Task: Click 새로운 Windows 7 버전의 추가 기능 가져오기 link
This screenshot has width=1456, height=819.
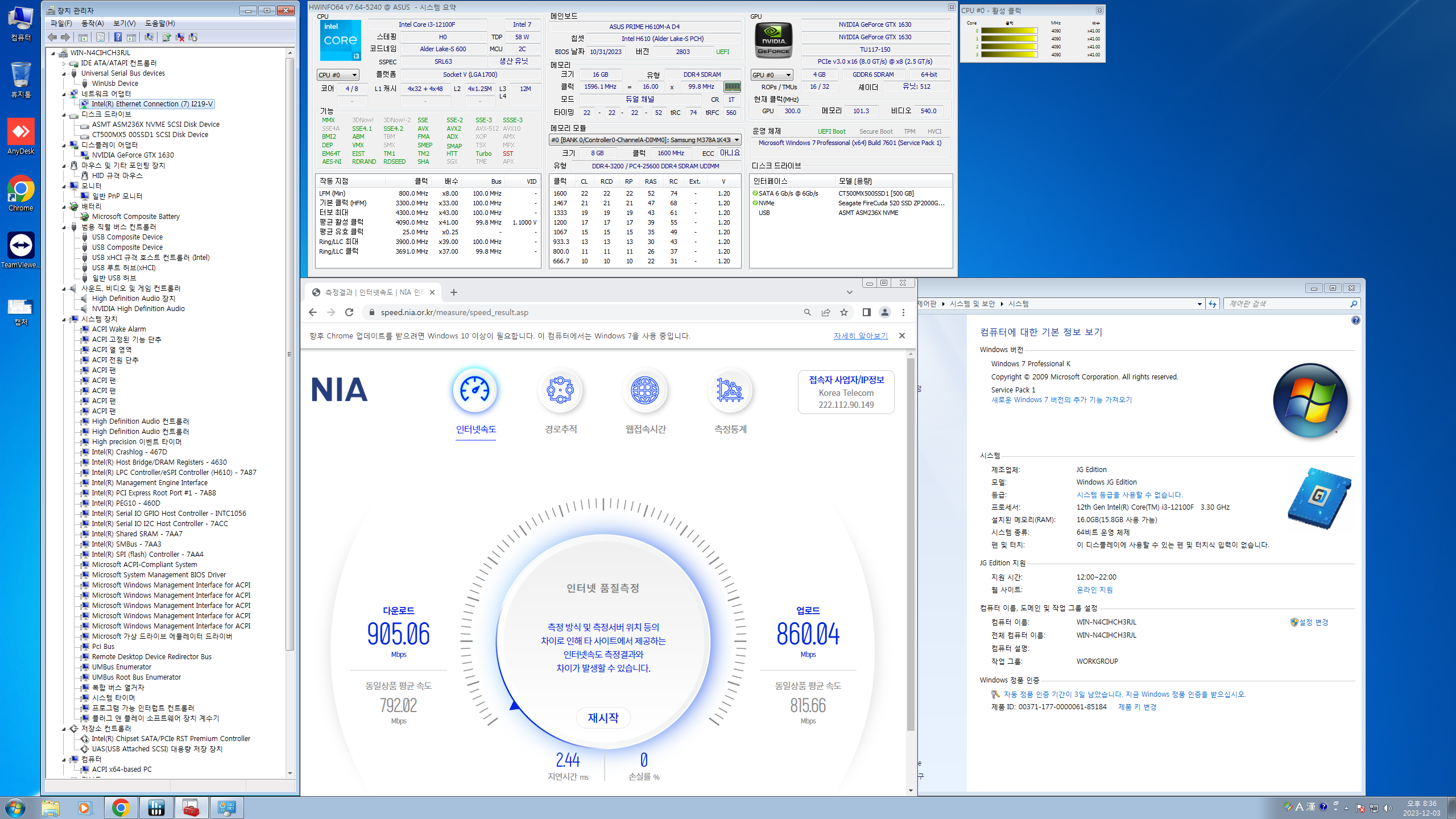Action: point(1061,400)
